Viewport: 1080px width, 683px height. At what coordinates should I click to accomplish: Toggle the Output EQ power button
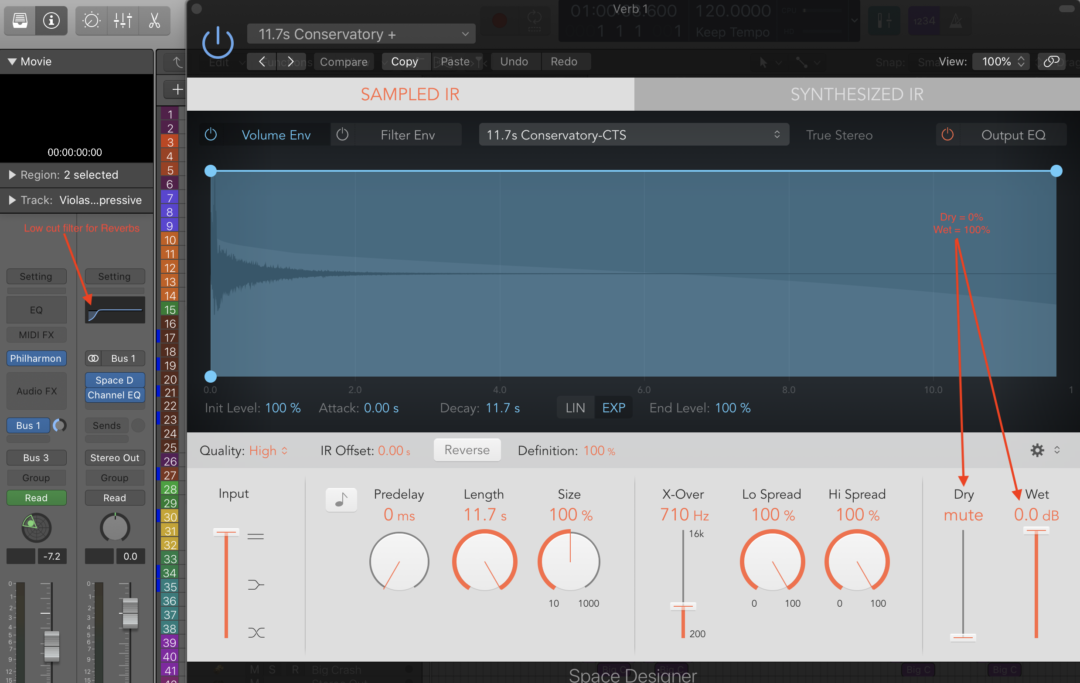click(947, 134)
